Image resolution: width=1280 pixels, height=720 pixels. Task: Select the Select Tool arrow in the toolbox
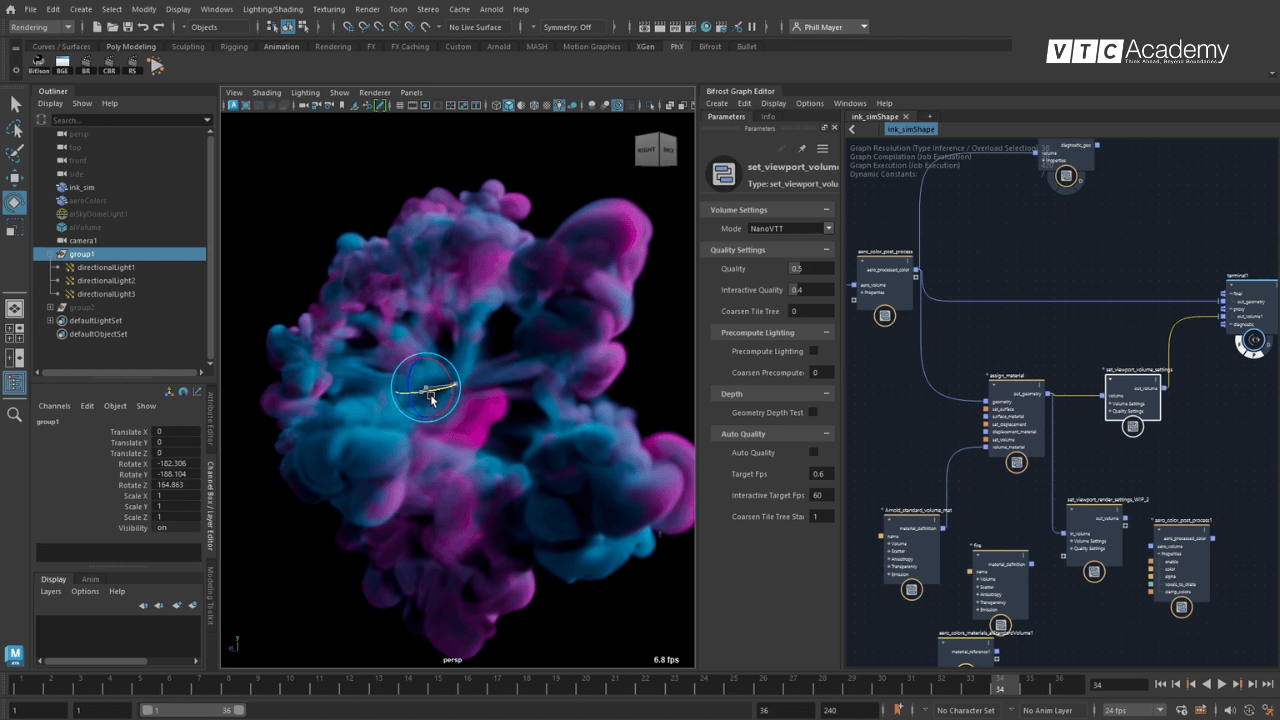click(14, 103)
